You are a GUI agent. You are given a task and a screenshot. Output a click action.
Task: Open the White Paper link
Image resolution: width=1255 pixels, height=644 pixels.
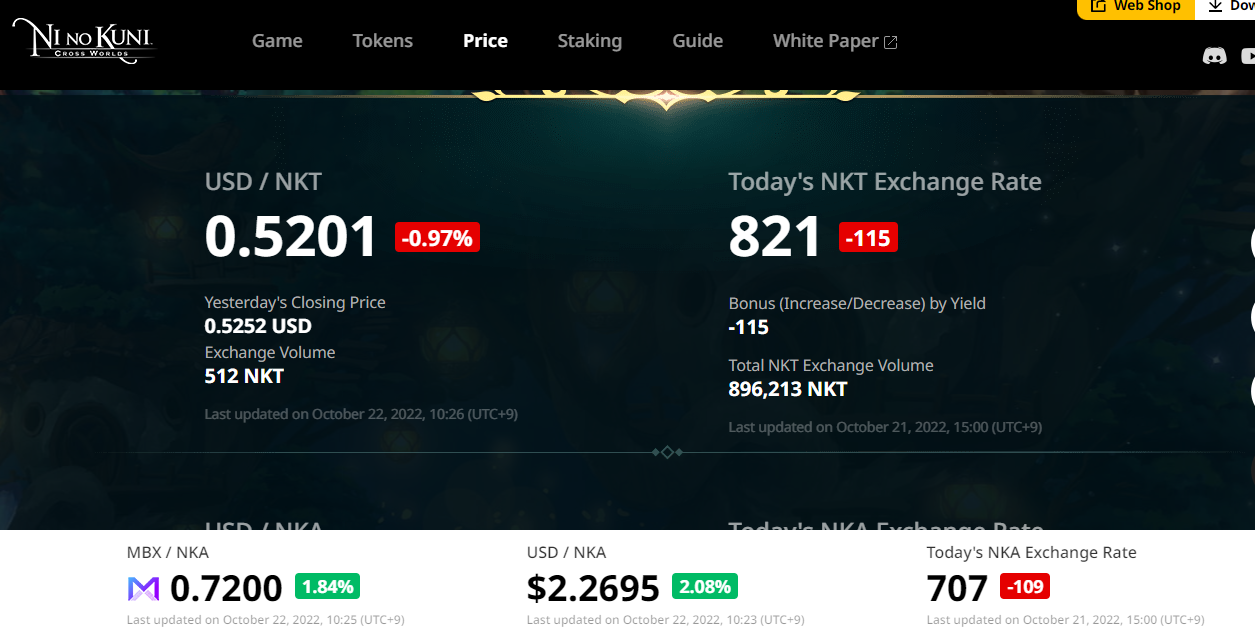(x=826, y=41)
